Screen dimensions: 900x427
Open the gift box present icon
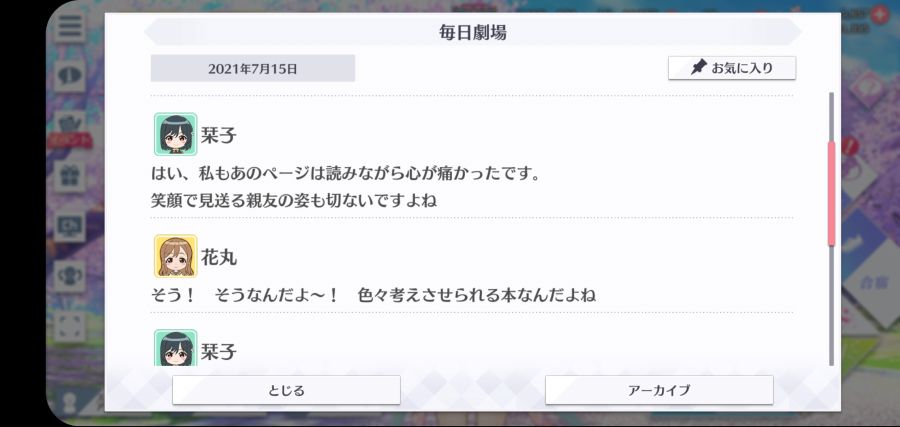(70, 176)
